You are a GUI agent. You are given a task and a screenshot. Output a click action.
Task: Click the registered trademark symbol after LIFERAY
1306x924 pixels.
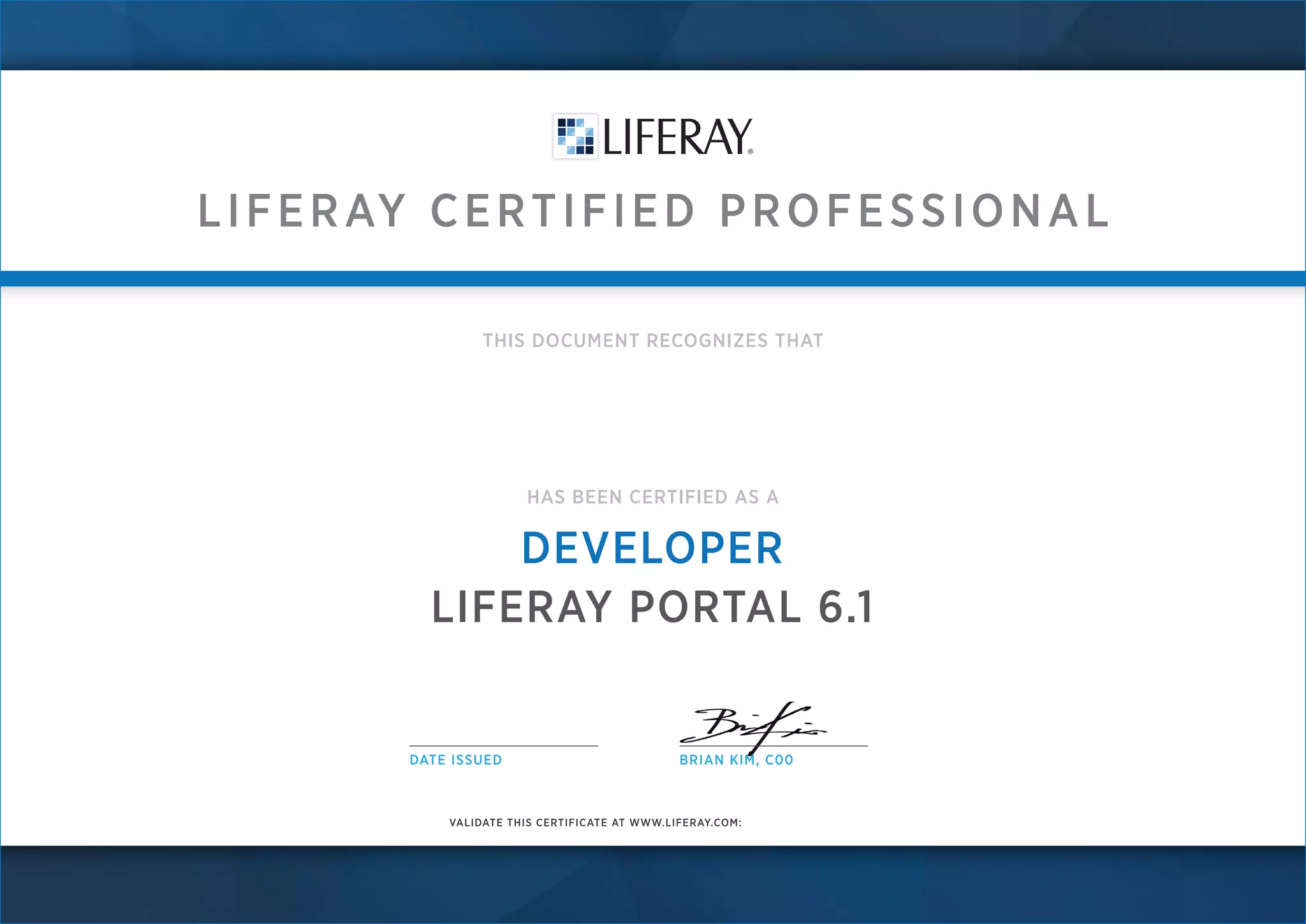tap(751, 152)
